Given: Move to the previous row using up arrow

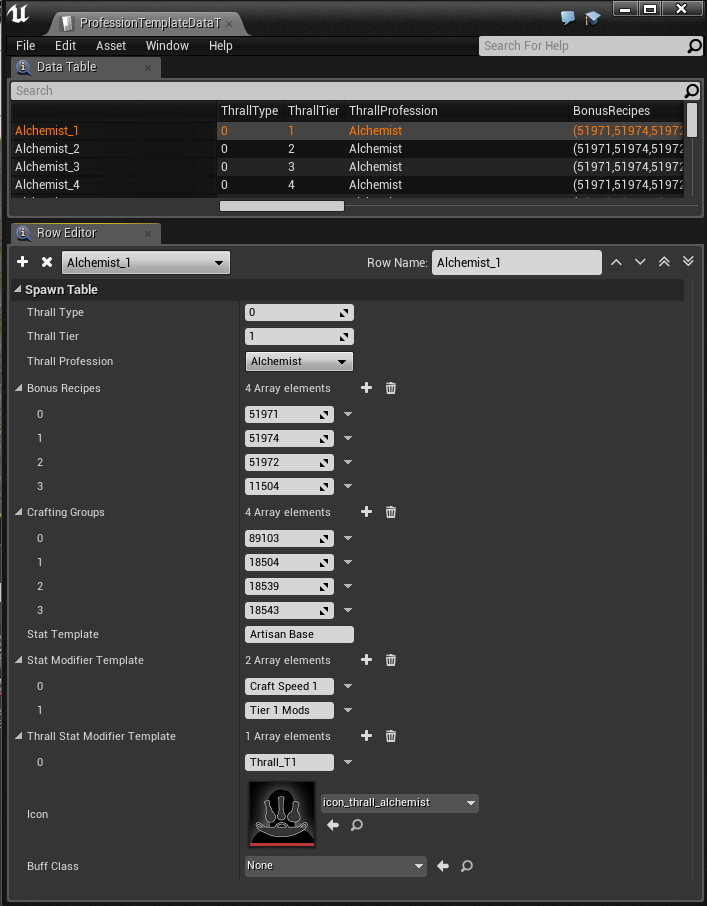Looking at the screenshot, I should tap(616, 262).
